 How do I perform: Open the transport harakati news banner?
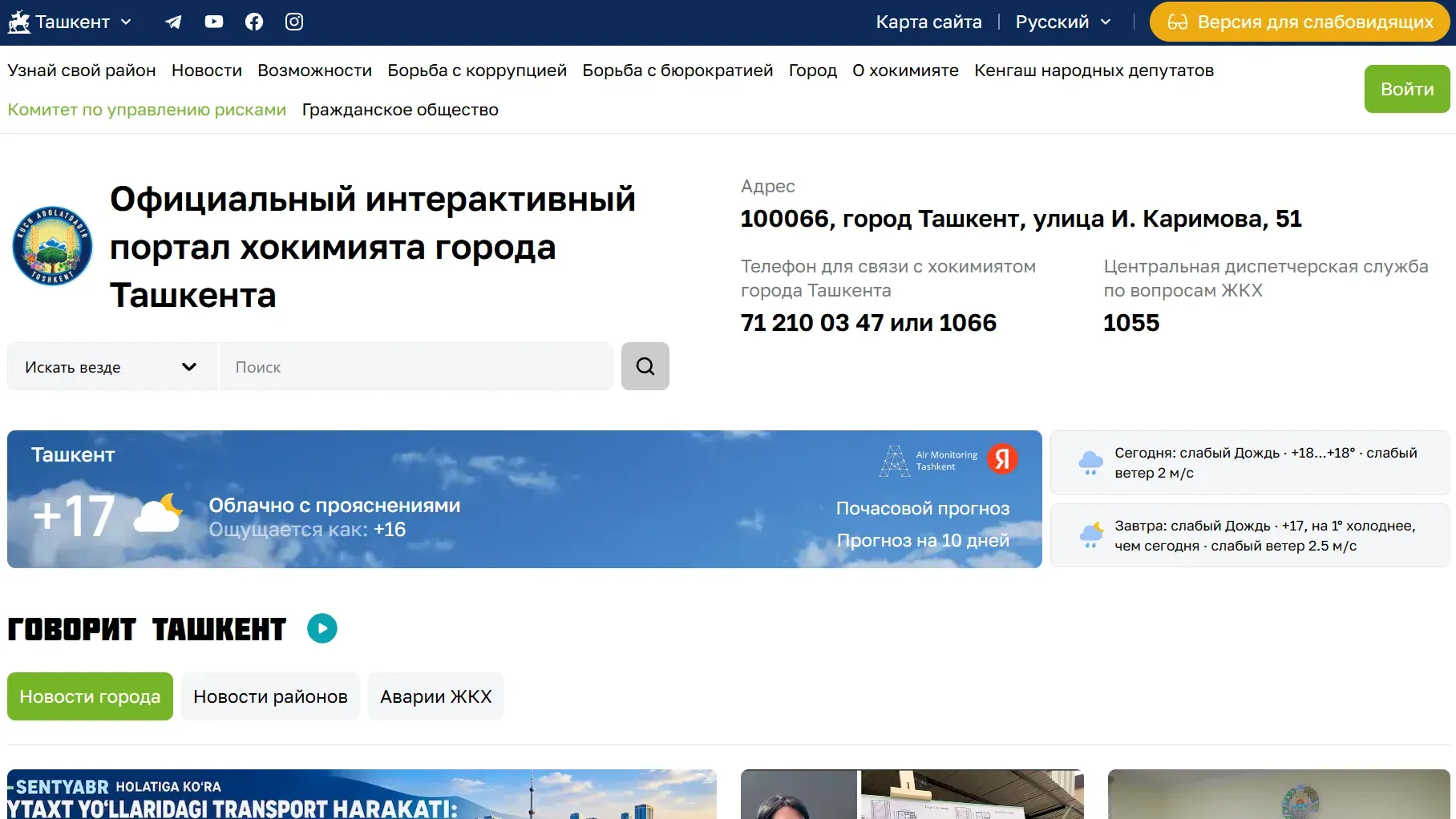click(x=362, y=794)
